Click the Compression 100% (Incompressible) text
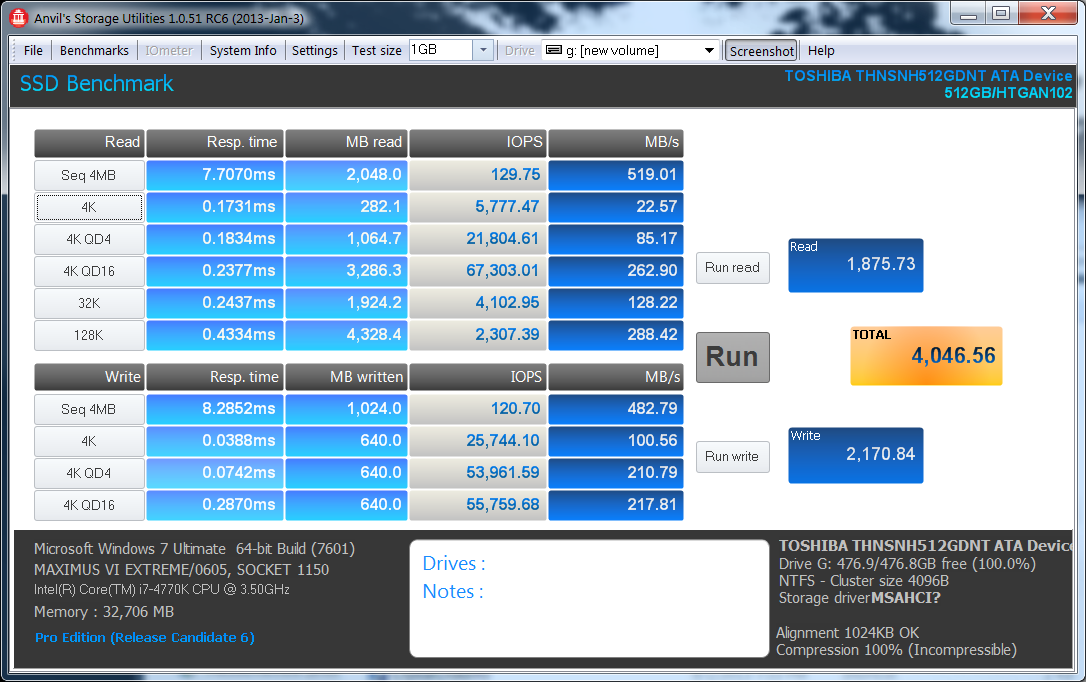The width and height of the screenshot is (1086, 682). pos(896,650)
